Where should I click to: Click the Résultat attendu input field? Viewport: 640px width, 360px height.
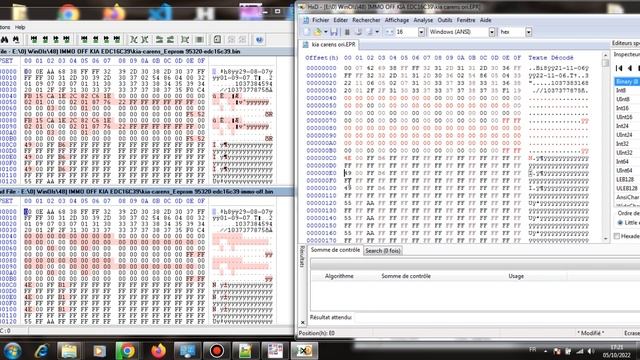(x=496, y=317)
